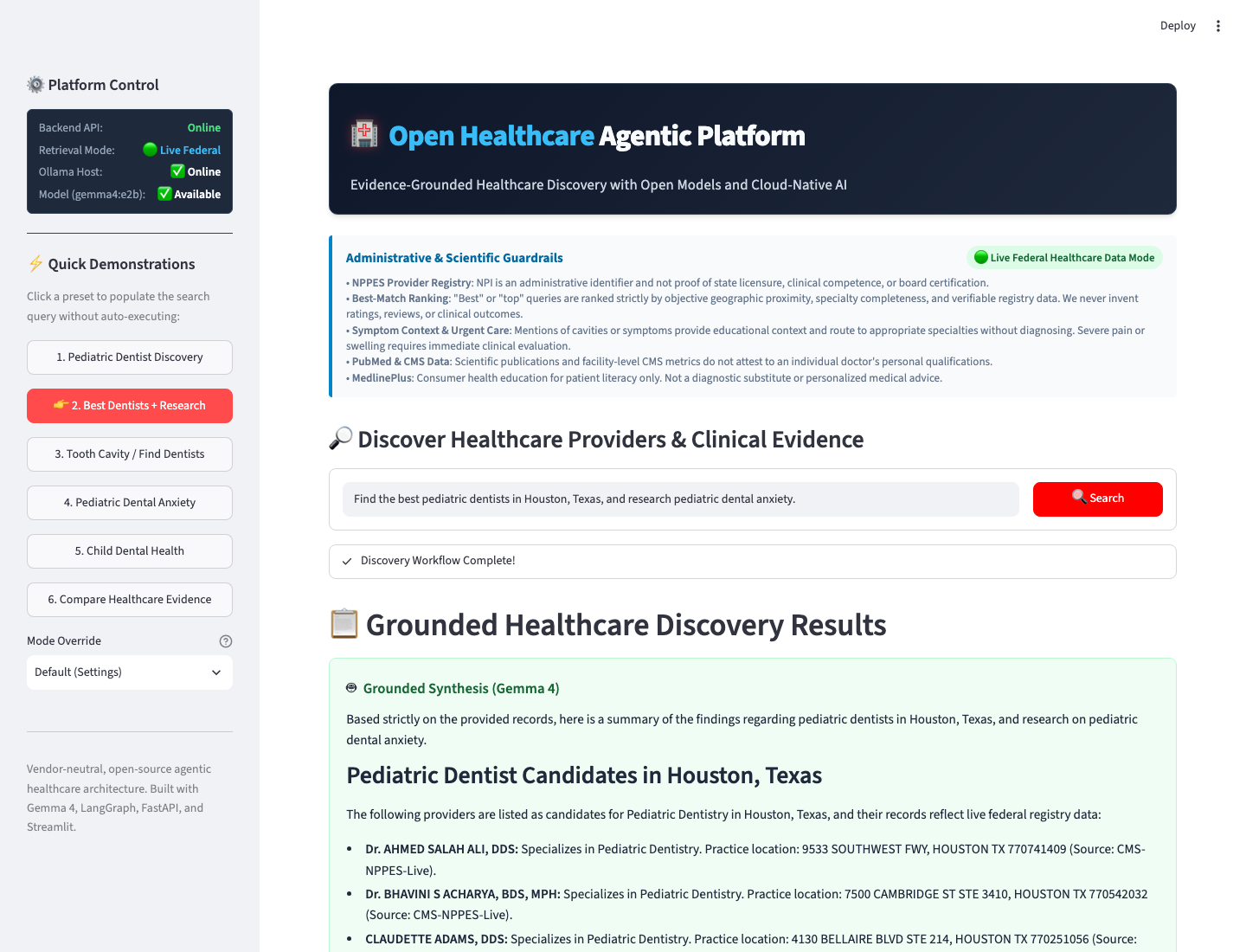This screenshot has height=952, width=1246.
Task: Click the clipboard icon beside Results heading
Action: pyautogui.click(x=344, y=624)
